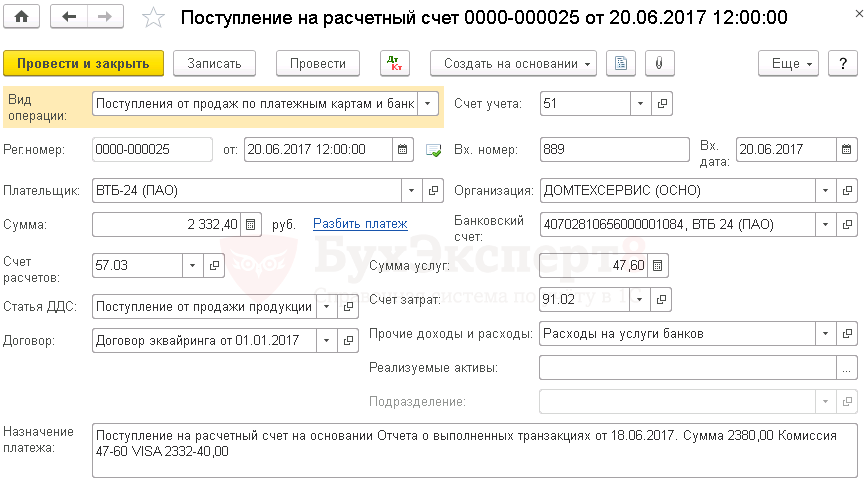
Task: Open calculator for Сумма field
Action: pyautogui.click(x=250, y=224)
